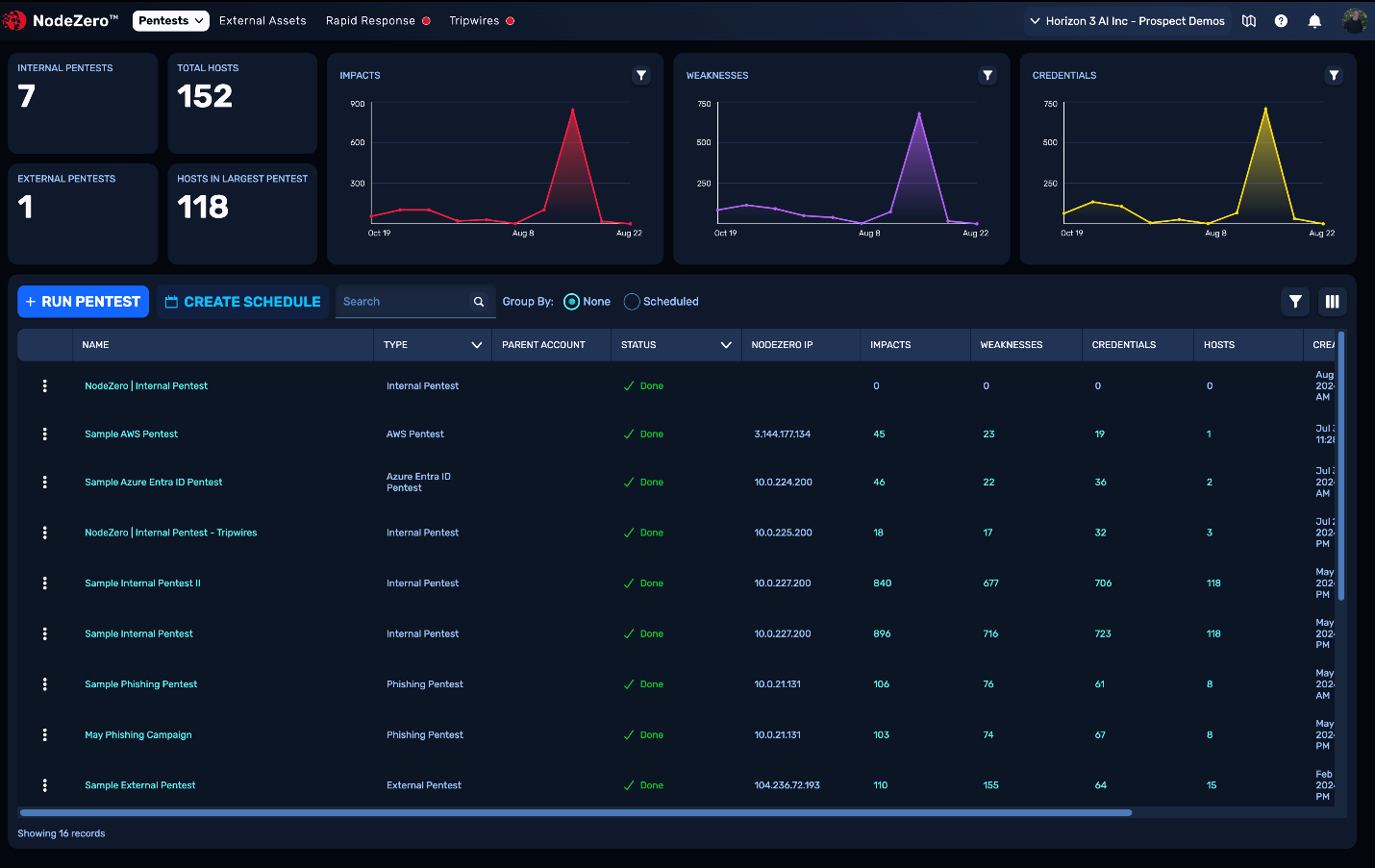Open NodeZero | Internal Pentest - Tripwires link
This screenshot has width=1375, height=868.
click(x=171, y=533)
